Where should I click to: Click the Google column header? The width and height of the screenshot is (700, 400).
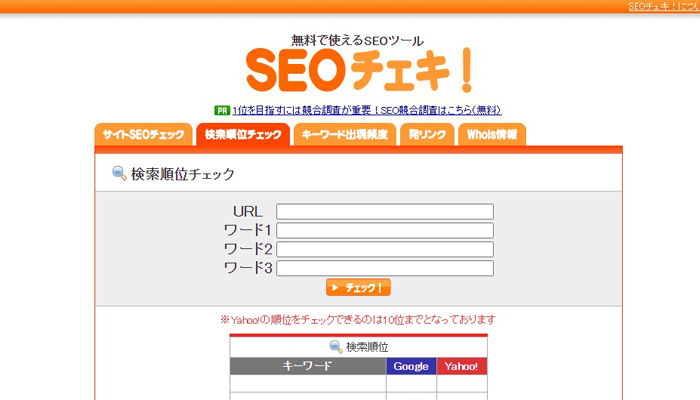click(411, 366)
